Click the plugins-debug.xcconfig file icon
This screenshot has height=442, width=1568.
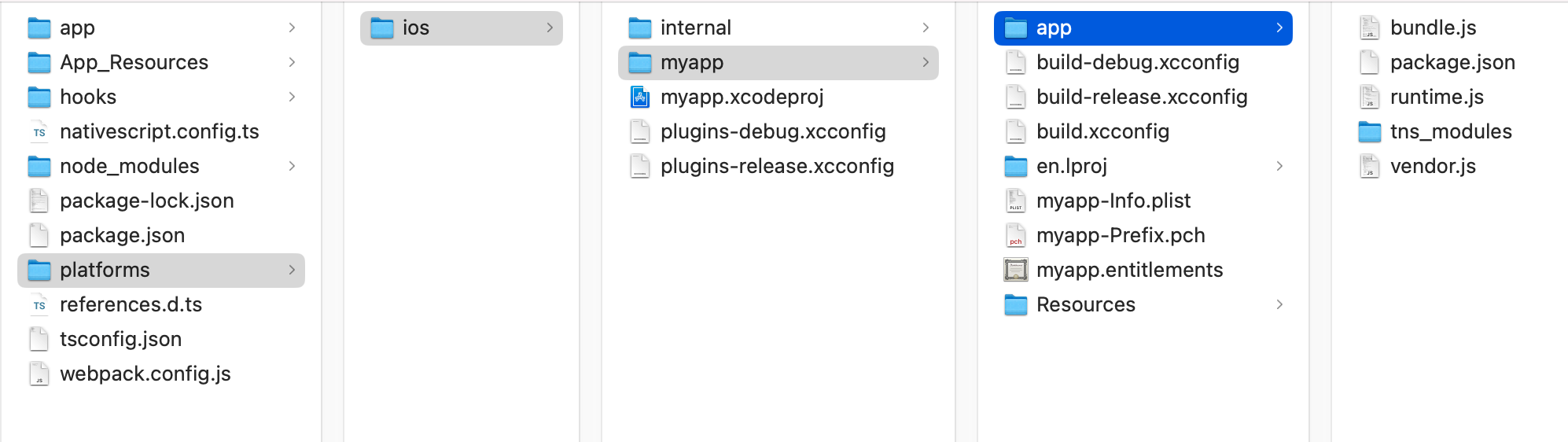click(640, 132)
